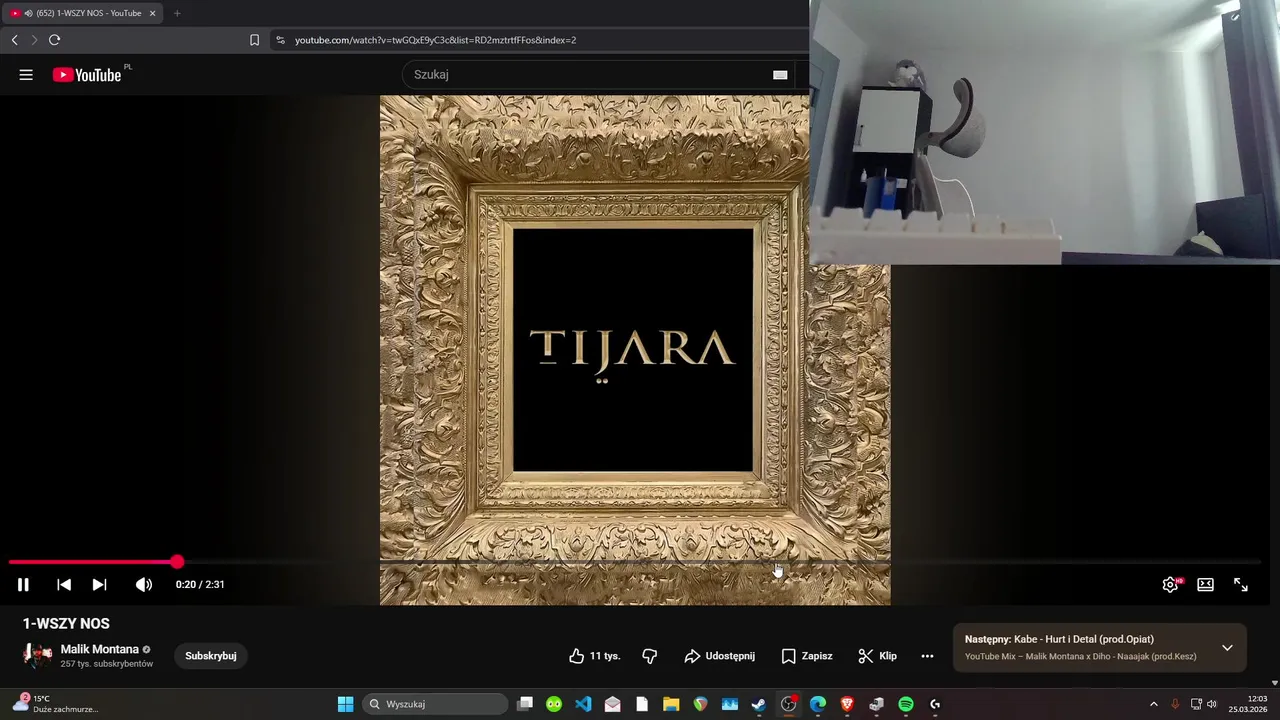Save the video with Zapisz

pyautogui.click(x=806, y=656)
